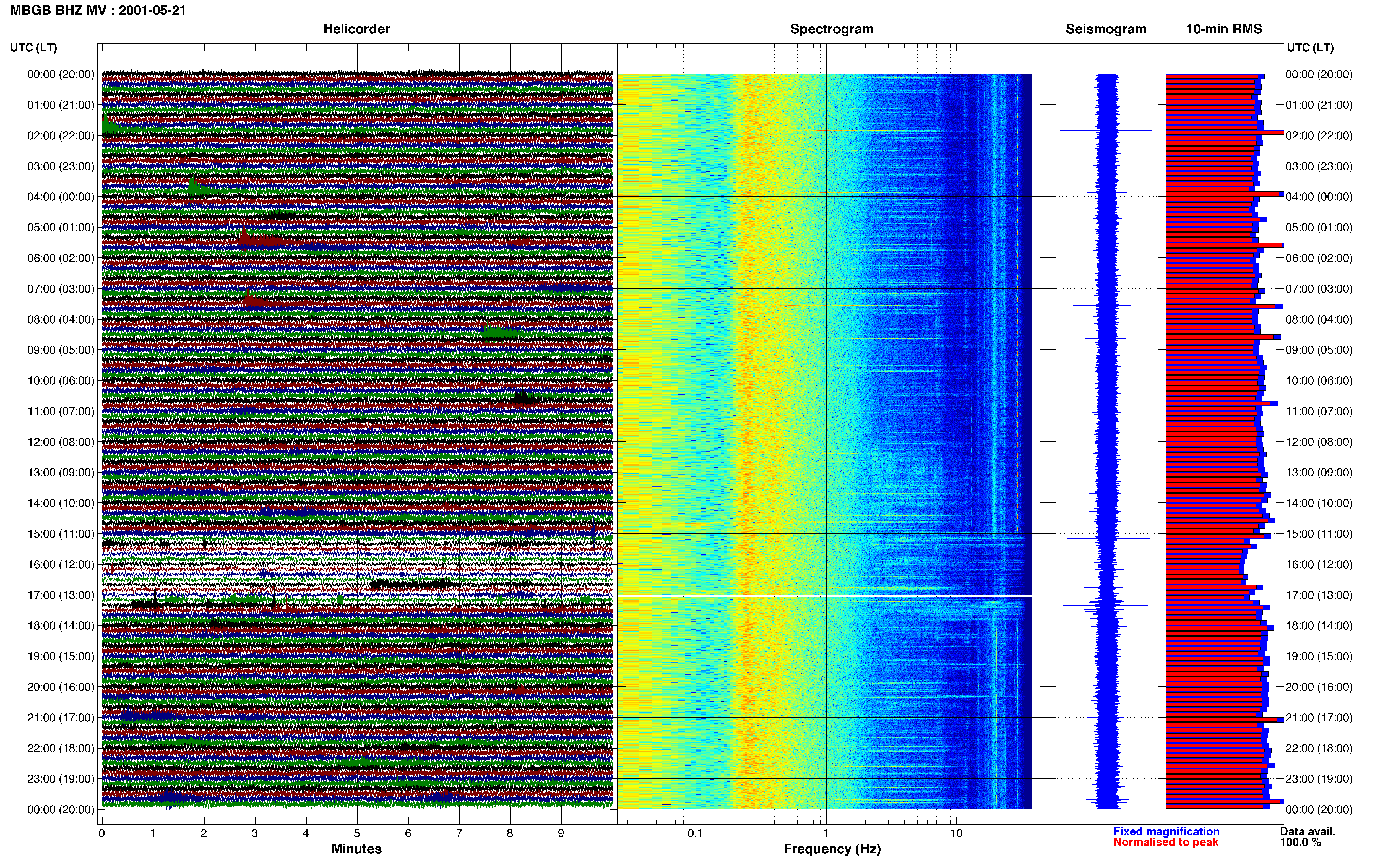The height and width of the screenshot is (868, 1388).
Task: Click the tall RMS bar just before 02:00
Action: 1224,133
